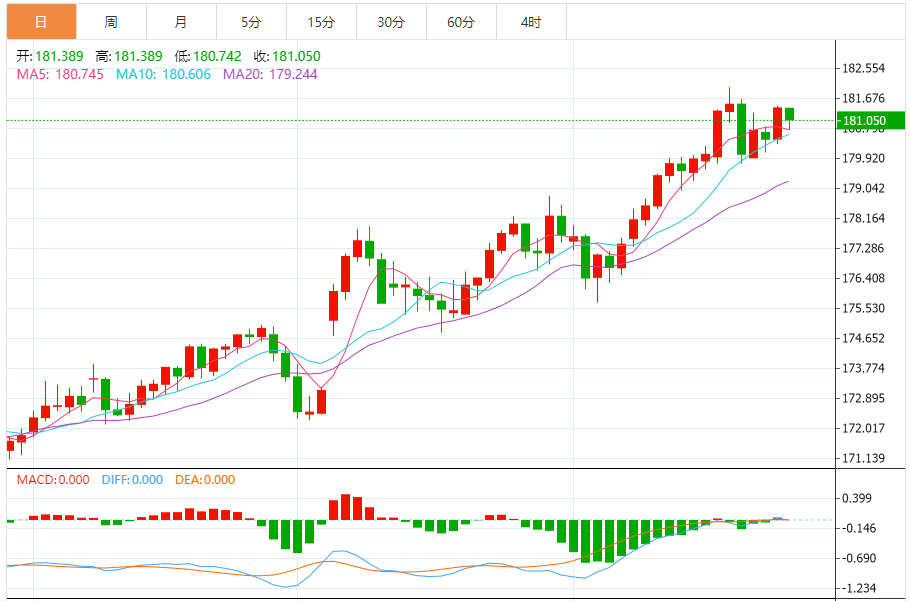Open the 5分 timeframe tab

251,22
